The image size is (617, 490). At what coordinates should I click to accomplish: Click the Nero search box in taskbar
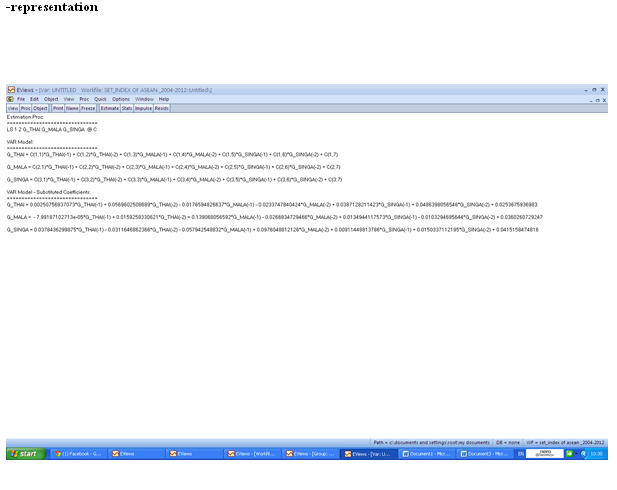click(x=545, y=454)
